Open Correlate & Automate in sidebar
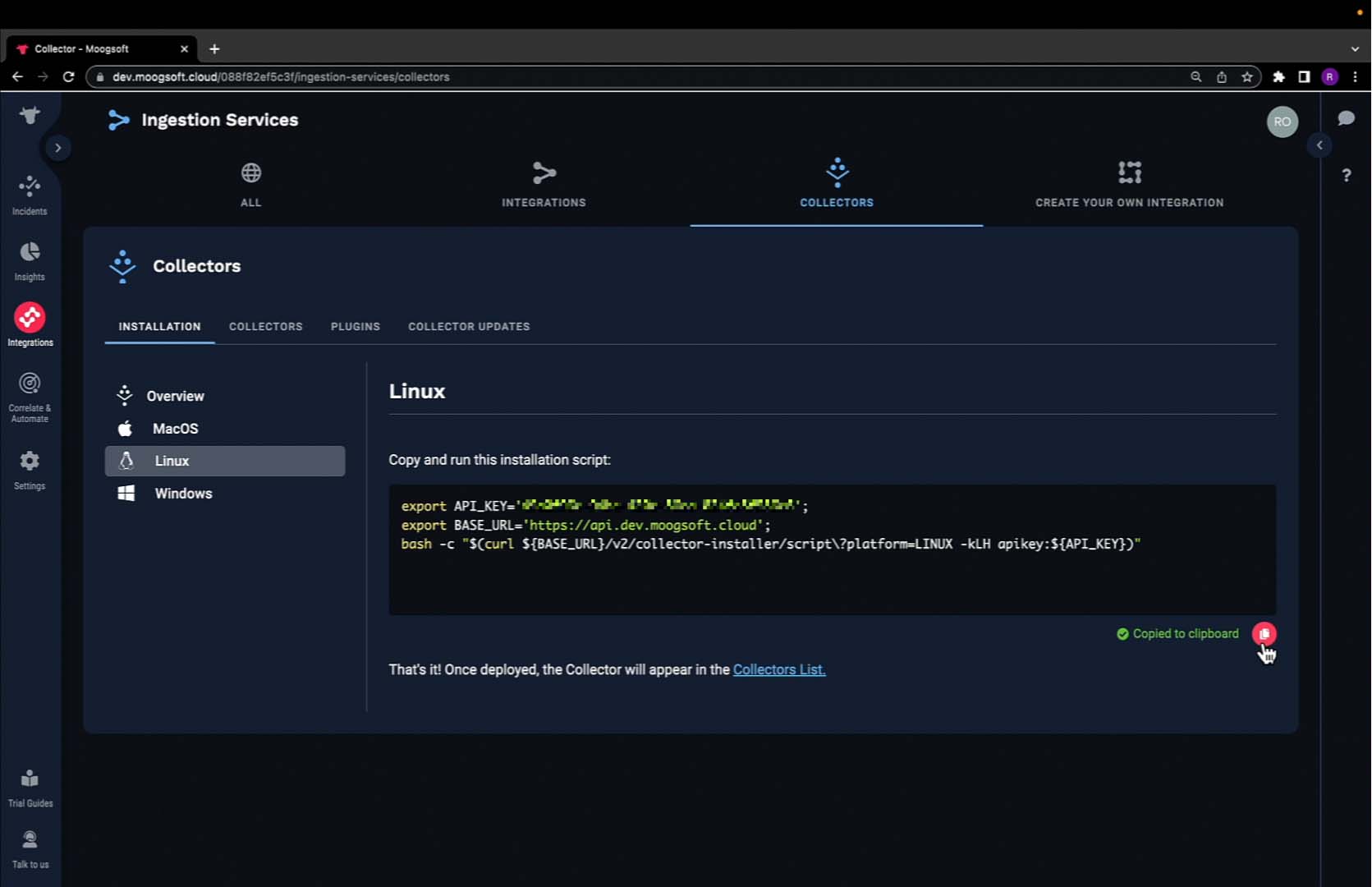1372x887 pixels. pos(30,398)
